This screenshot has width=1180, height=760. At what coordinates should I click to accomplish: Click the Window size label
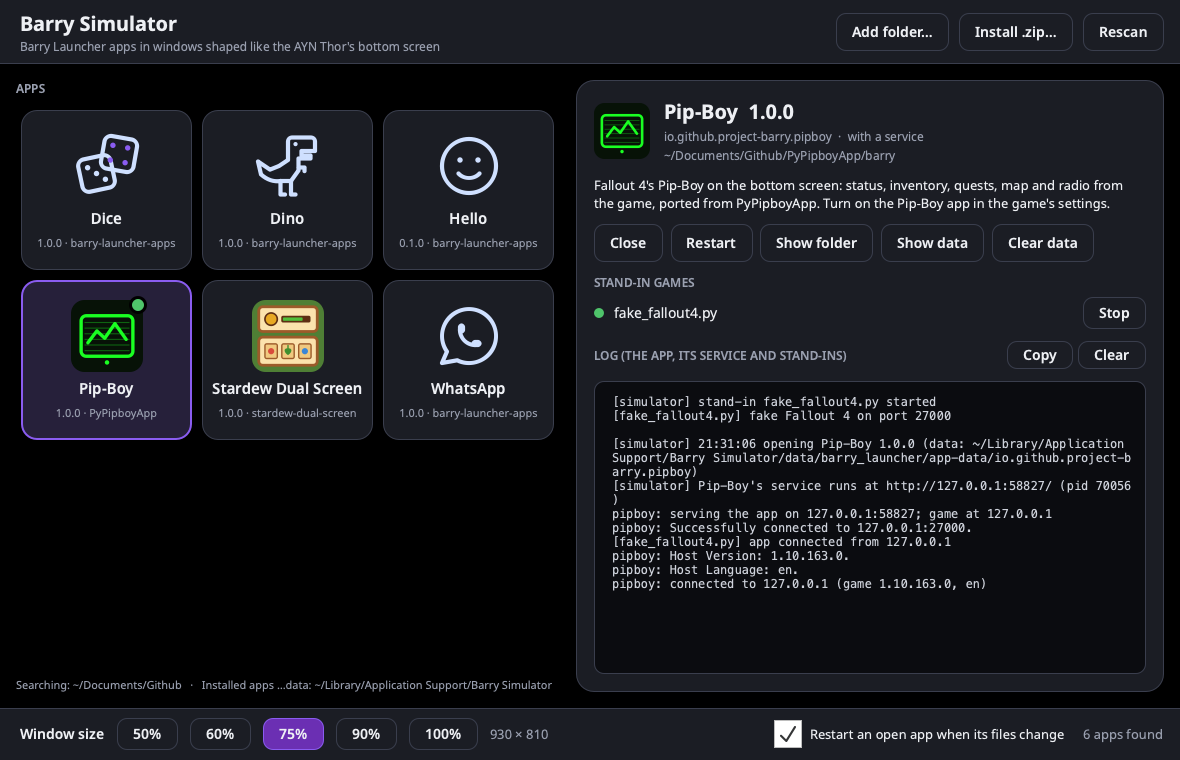click(62, 734)
